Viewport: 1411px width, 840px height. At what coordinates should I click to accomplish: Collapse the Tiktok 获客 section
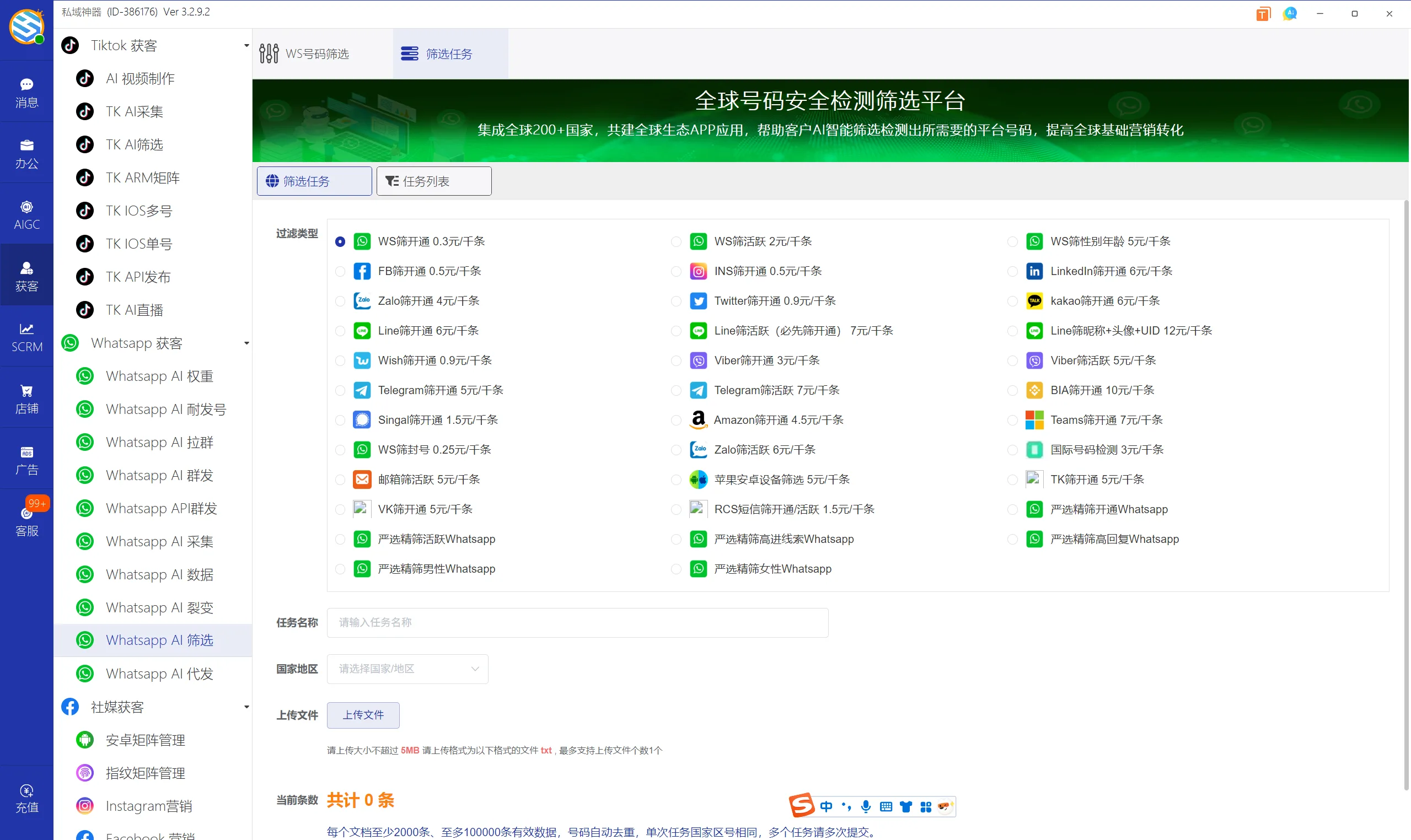pyautogui.click(x=246, y=45)
